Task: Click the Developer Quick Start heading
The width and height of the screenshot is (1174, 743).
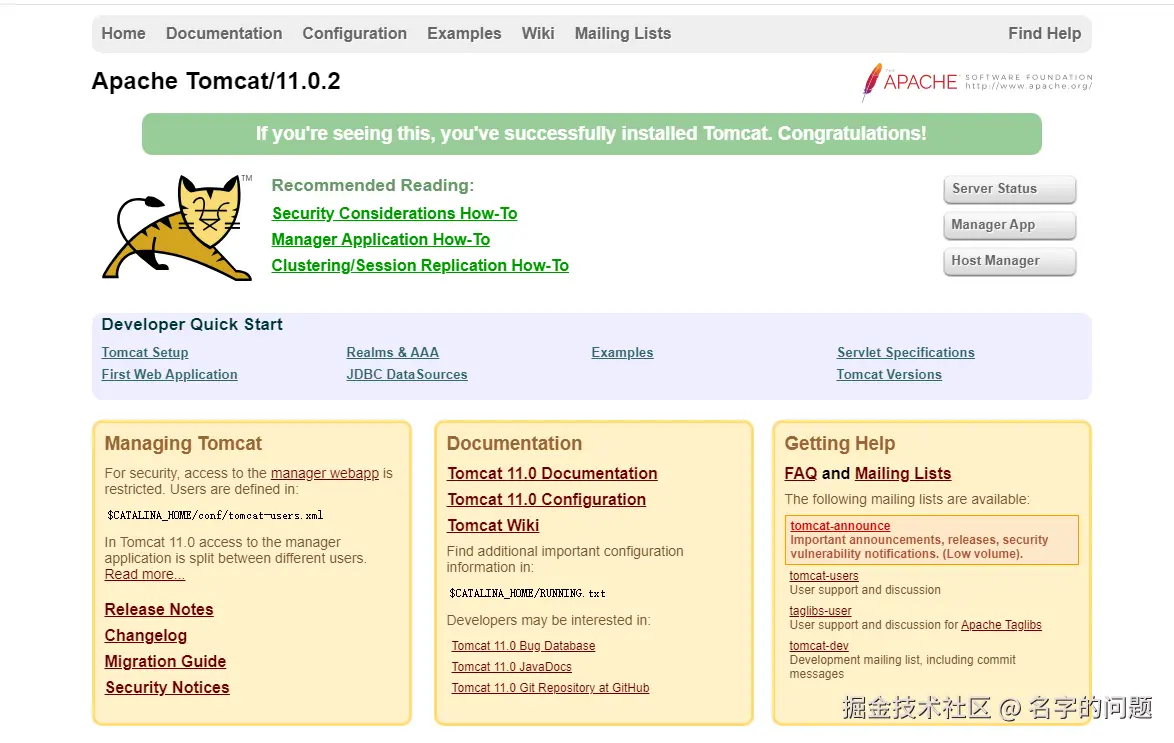Action: point(192,324)
